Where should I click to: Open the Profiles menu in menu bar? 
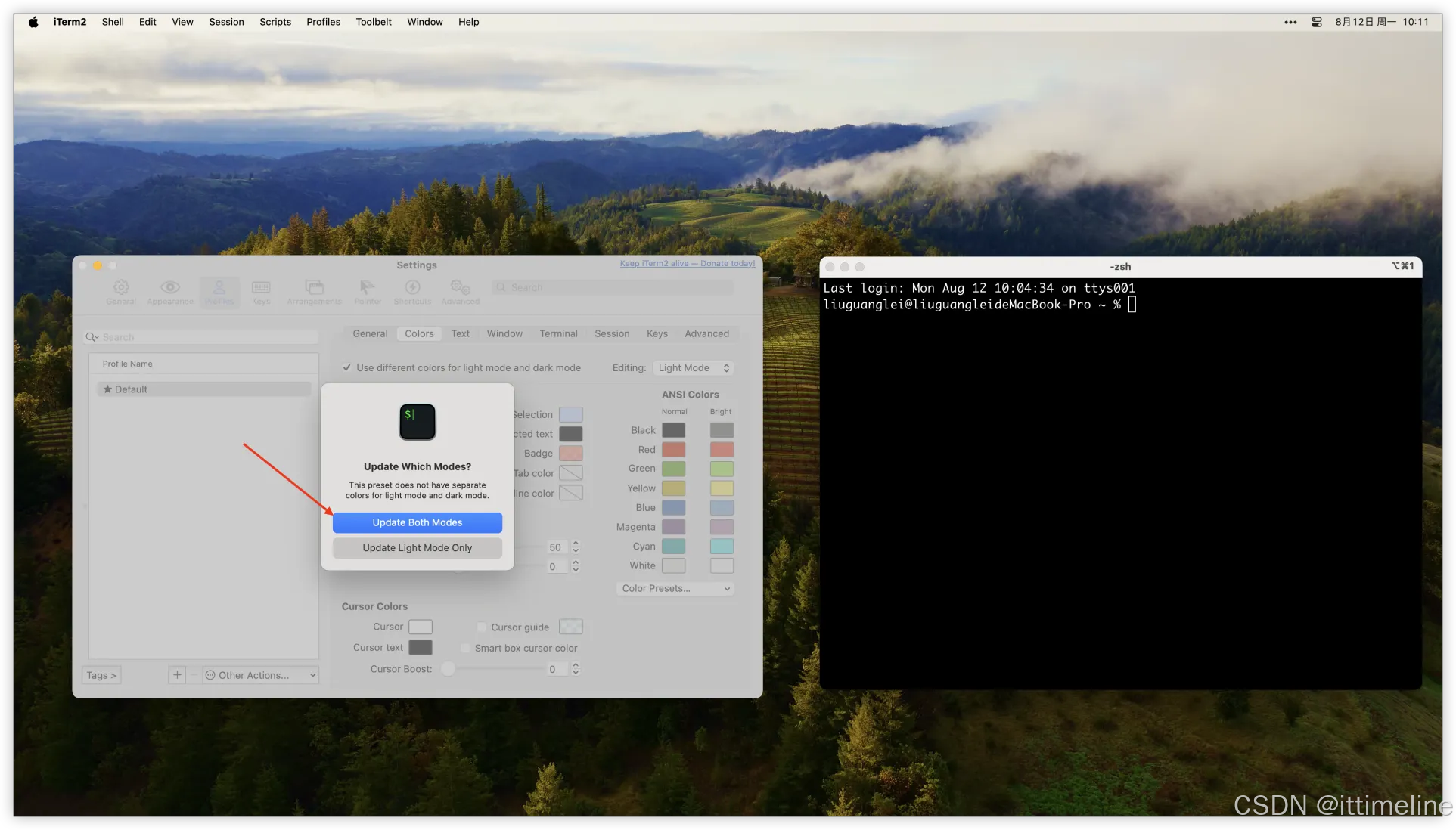tap(323, 22)
